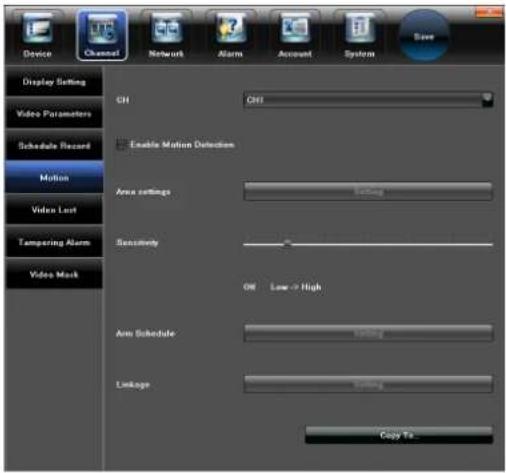Switch to Video Mask tab

tap(54, 274)
